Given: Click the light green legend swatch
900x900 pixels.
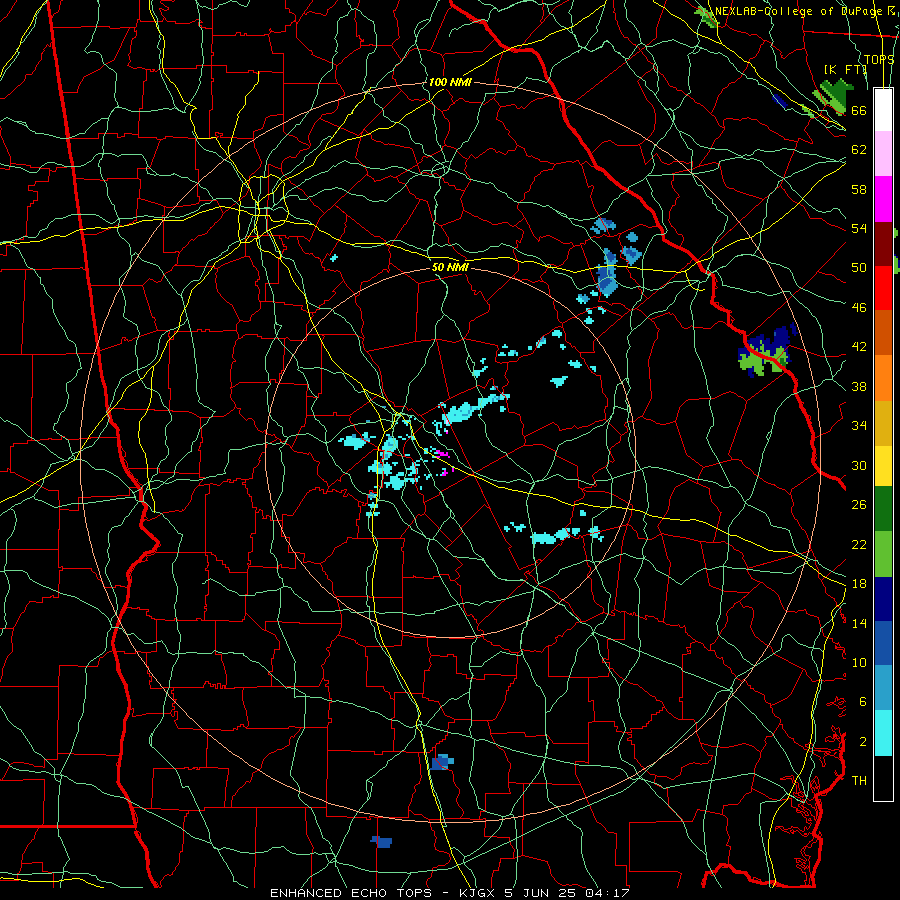Looking at the screenshot, I should [x=883, y=554].
